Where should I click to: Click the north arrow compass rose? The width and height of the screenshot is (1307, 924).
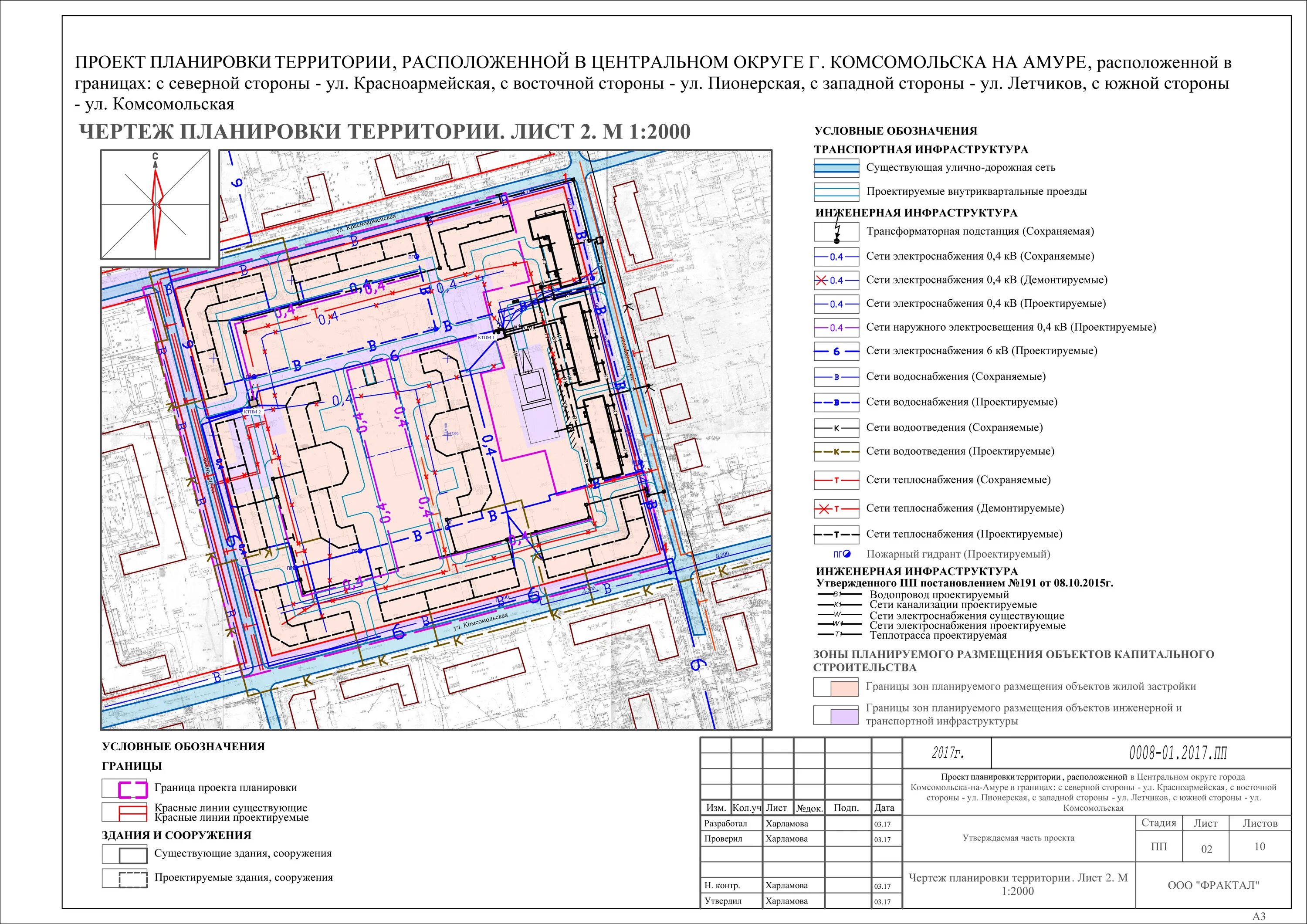(x=156, y=204)
